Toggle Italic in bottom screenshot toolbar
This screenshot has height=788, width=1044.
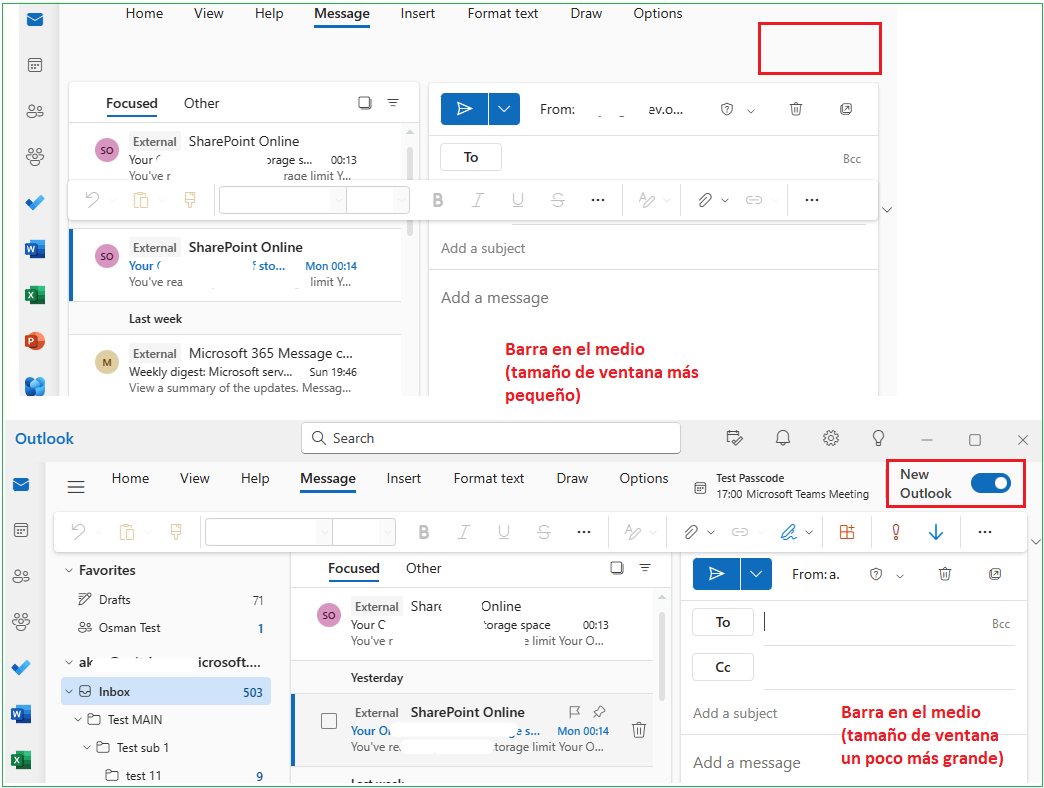pyautogui.click(x=463, y=532)
